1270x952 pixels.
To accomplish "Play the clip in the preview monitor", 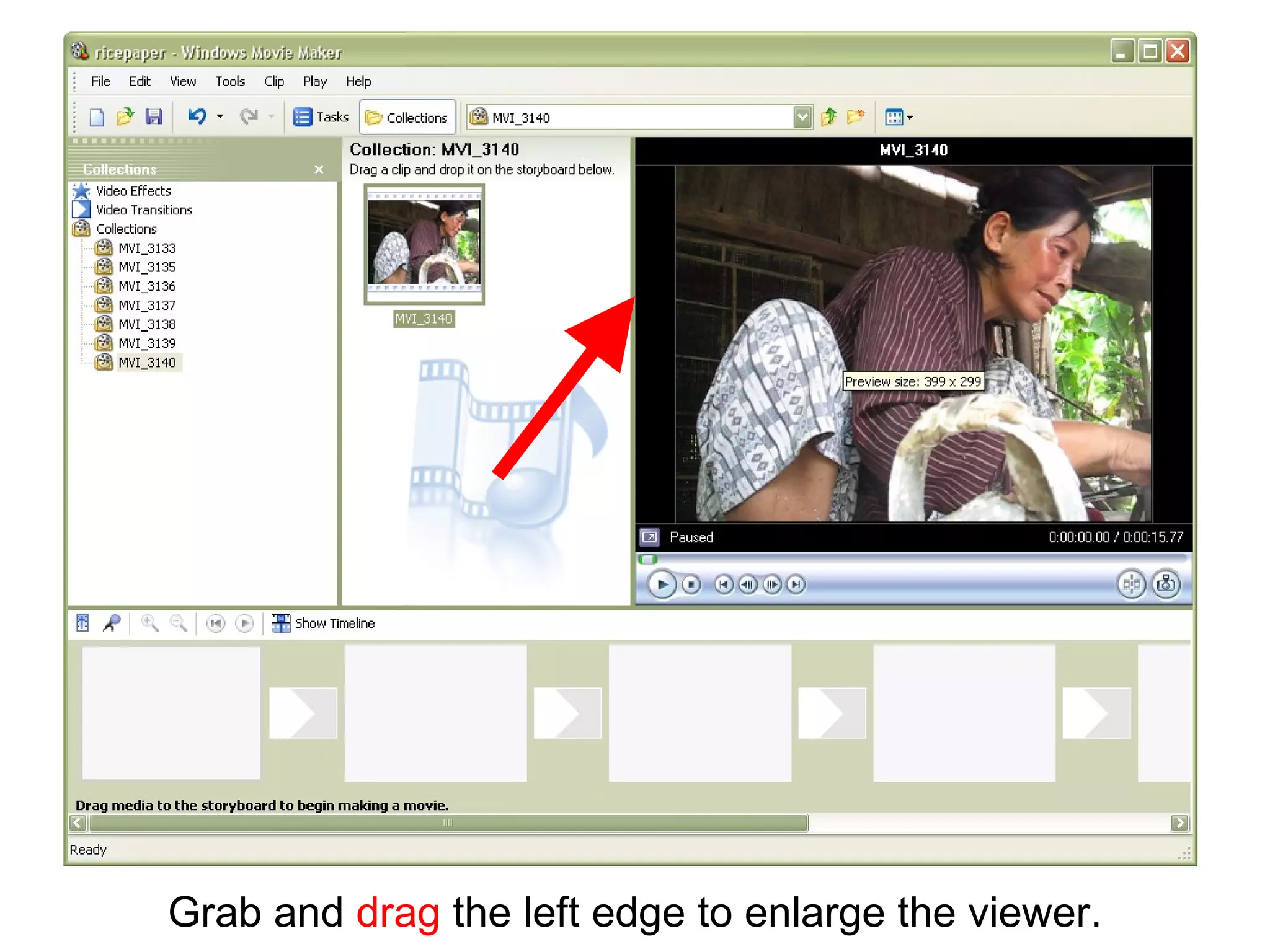I will pos(662,584).
